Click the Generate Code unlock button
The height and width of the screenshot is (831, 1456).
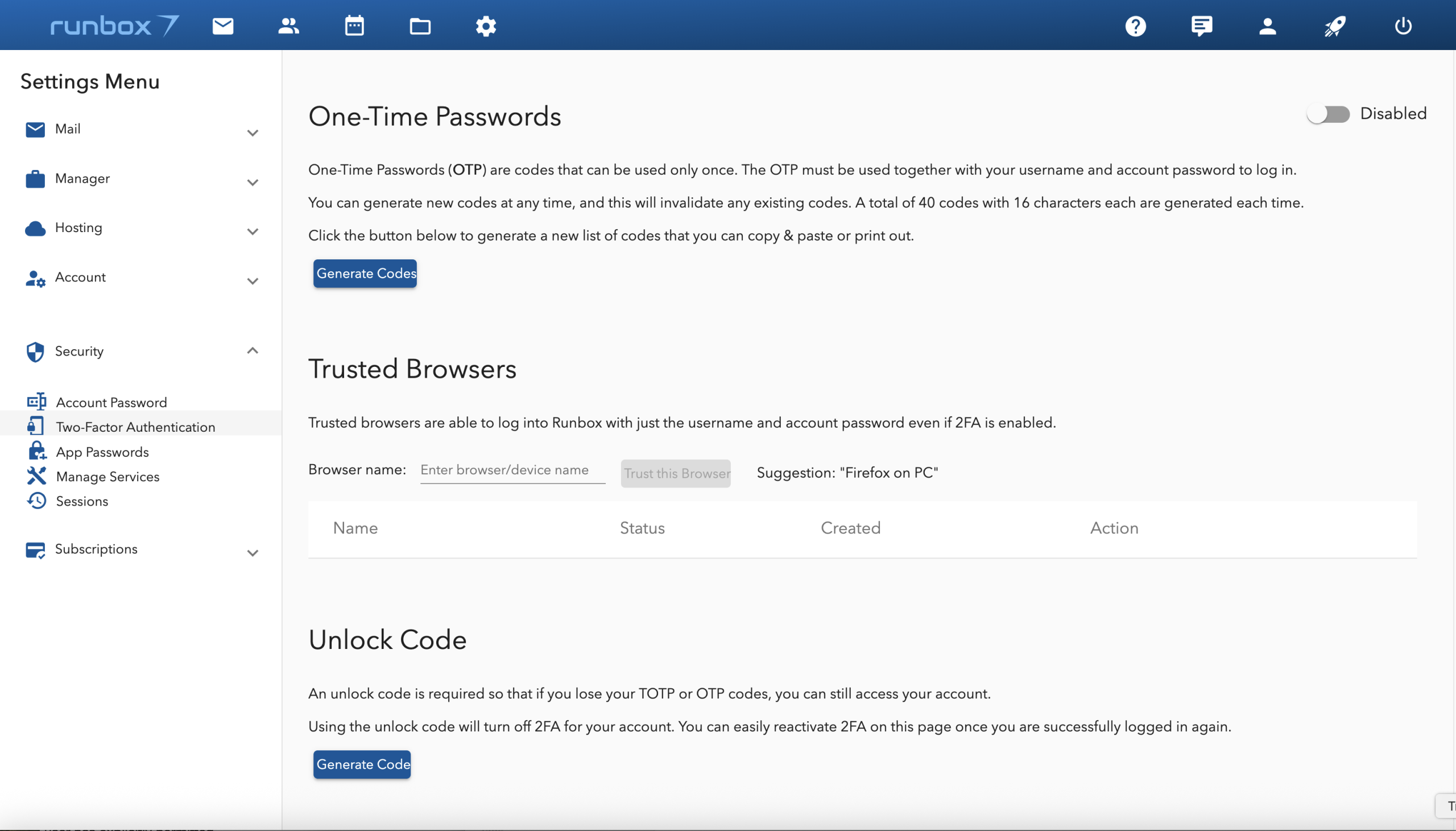click(362, 764)
